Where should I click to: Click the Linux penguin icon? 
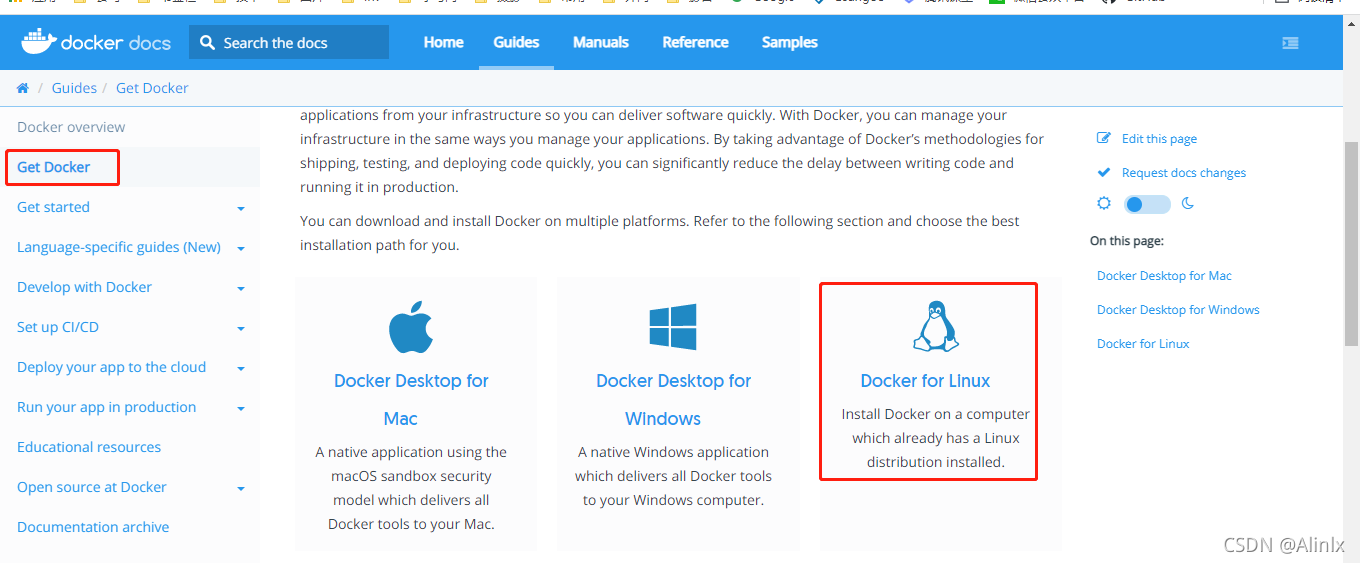[936, 326]
